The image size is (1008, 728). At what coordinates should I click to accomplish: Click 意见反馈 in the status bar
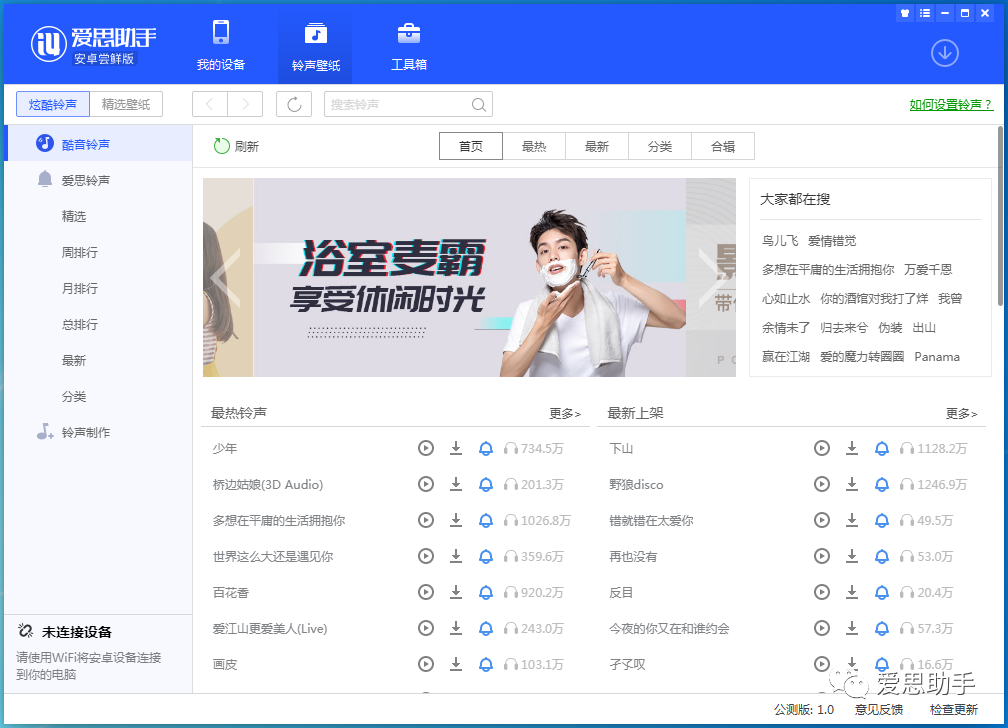[879, 709]
